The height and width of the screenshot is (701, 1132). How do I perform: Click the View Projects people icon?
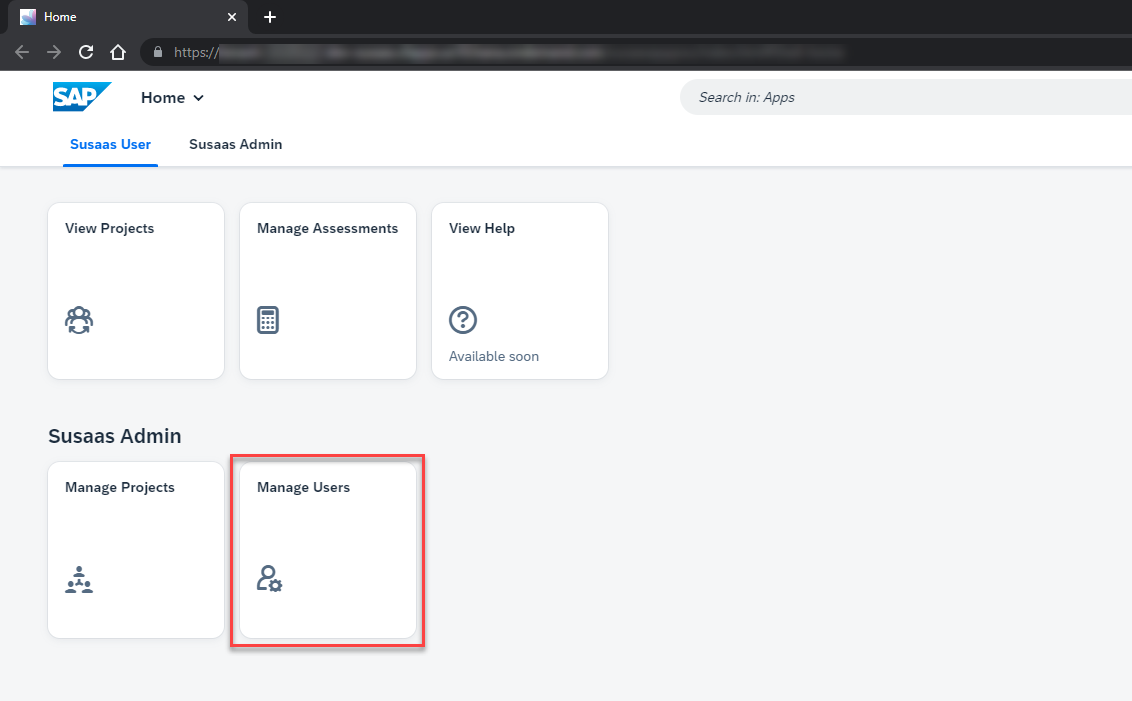coord(79,320)
